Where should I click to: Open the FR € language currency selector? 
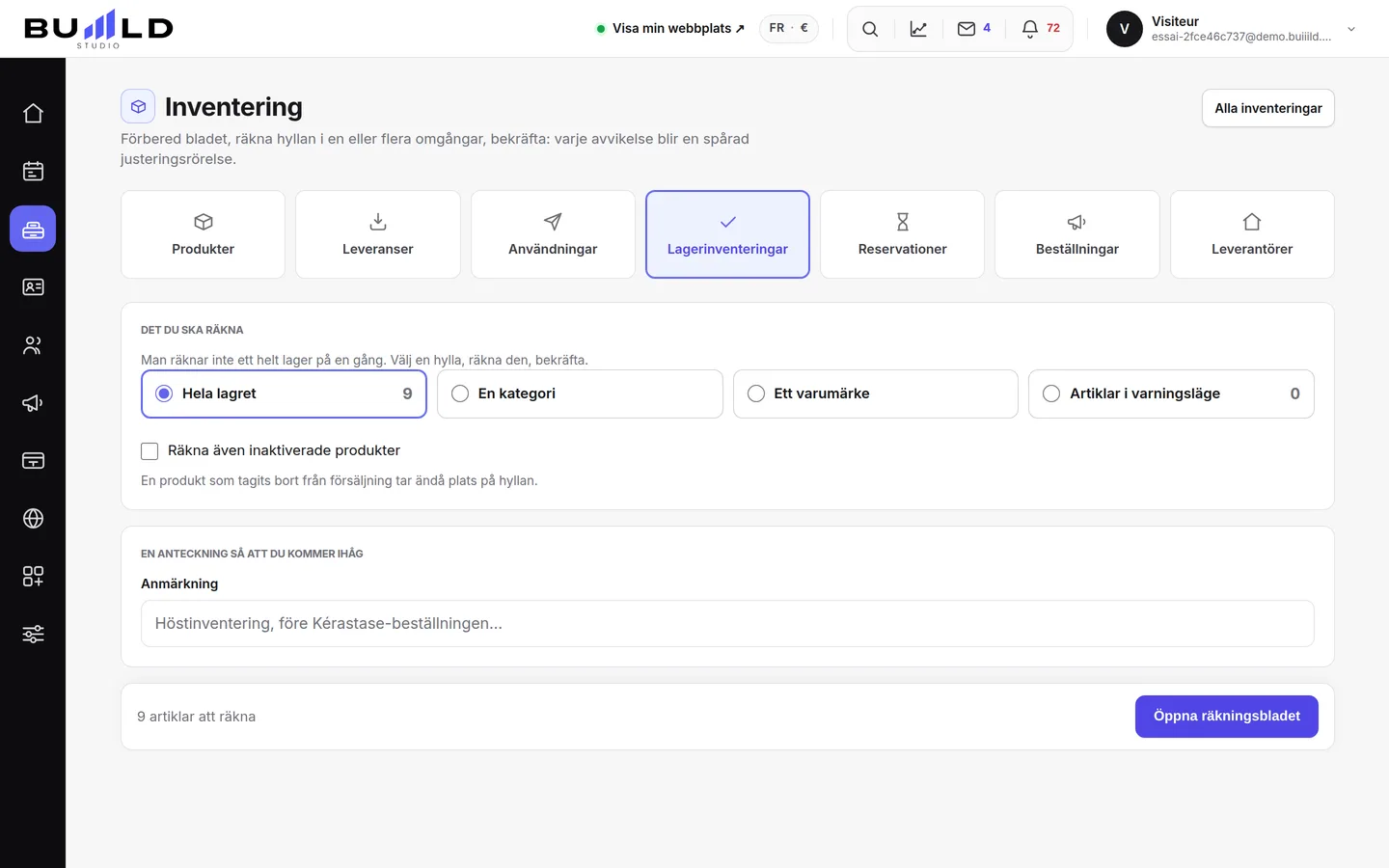pyautogui.click(x=788, y=28)
